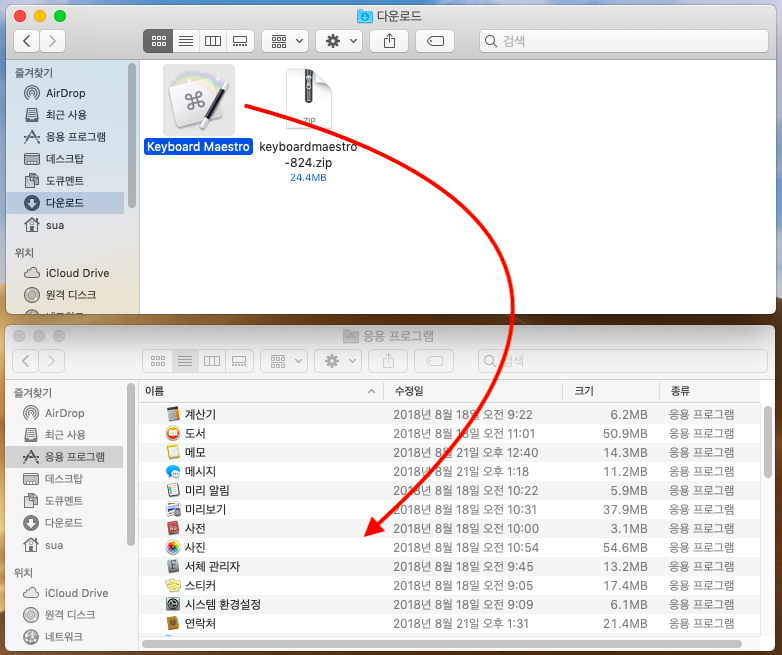Screen dimensions: 782x655
Task: Sort by 크기 column header
Action: 611,391
